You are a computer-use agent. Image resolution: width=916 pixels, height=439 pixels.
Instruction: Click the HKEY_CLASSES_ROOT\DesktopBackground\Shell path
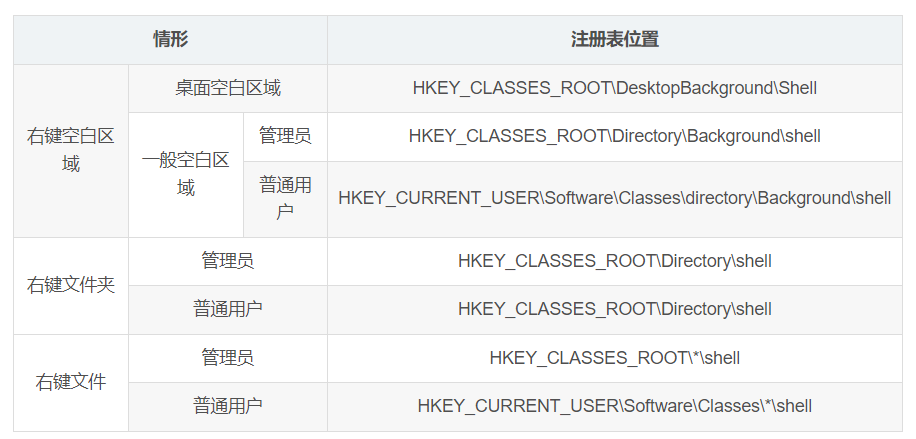pos(614,88)
